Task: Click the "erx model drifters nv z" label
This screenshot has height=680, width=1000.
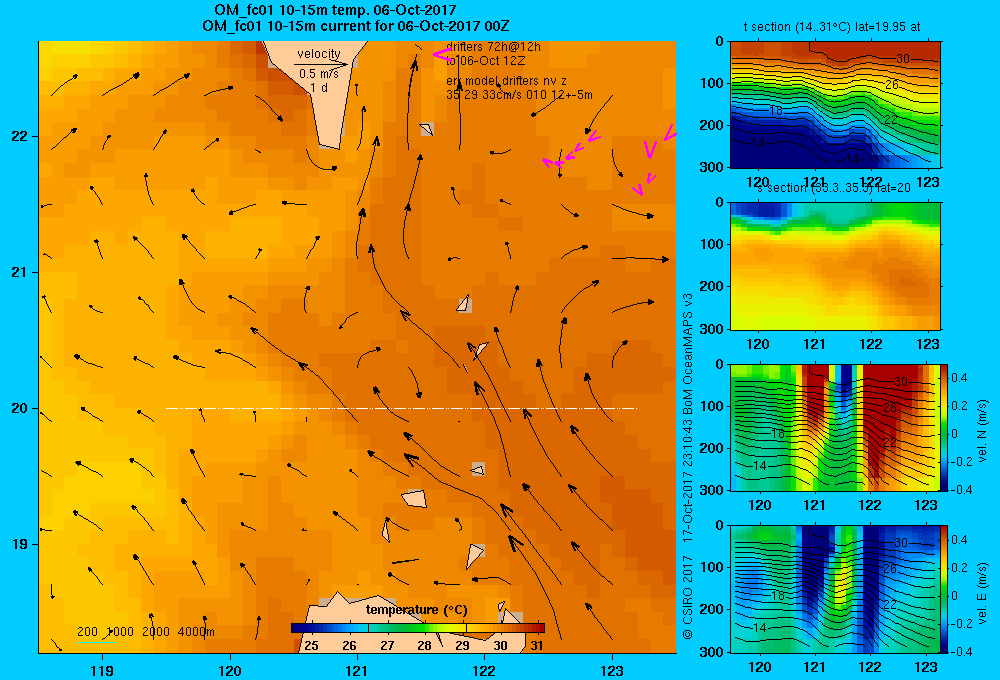Action: (506, 81)
